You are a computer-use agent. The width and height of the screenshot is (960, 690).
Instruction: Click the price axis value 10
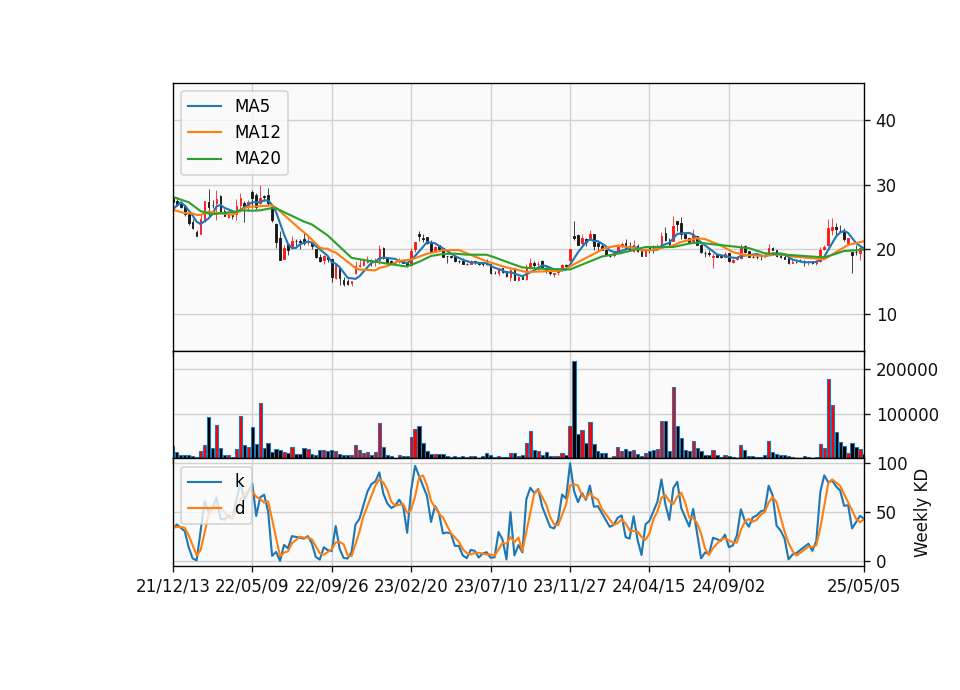pos(886,315)
